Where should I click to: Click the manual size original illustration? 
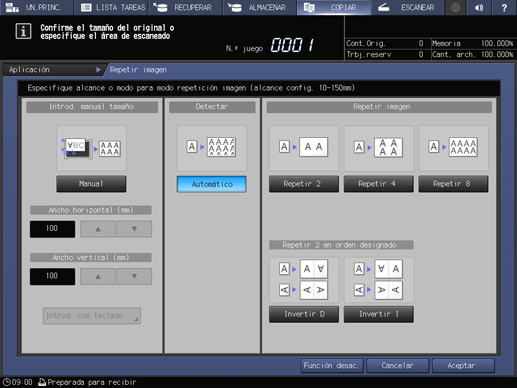click(91, 148)
